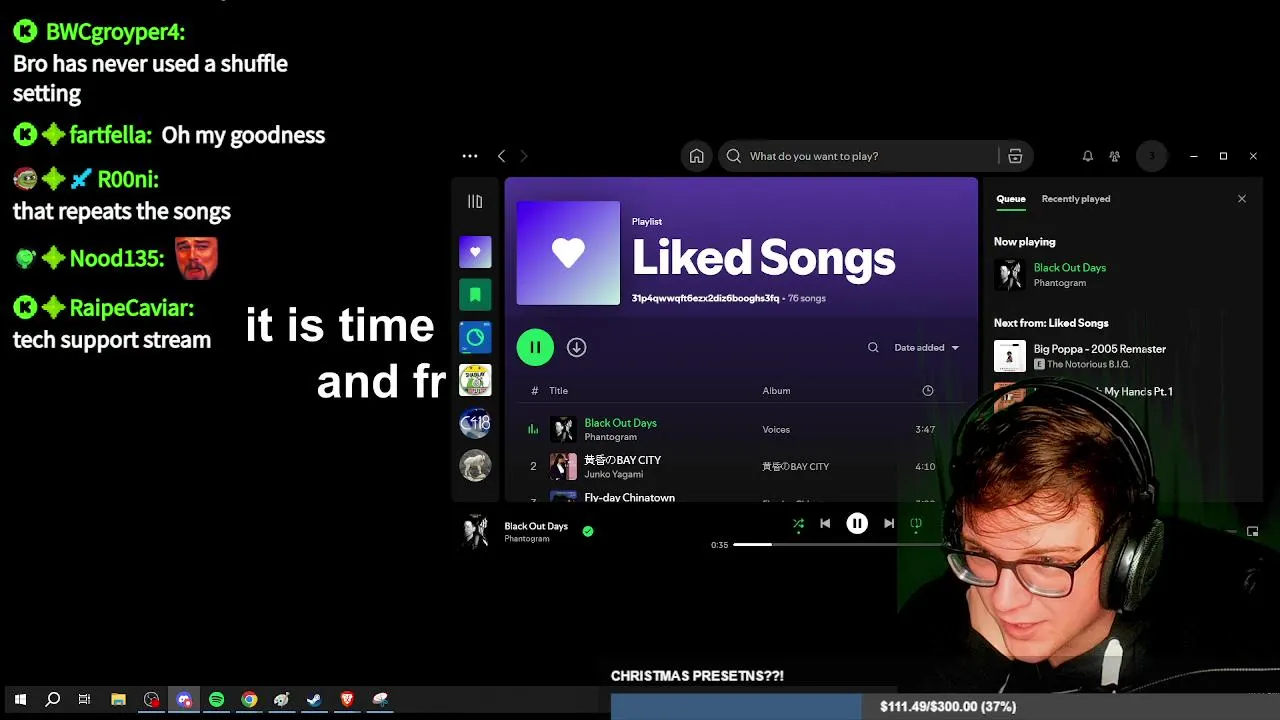Toggle shuffle in the player bar

pyautogui.click(x=798, y=524)
